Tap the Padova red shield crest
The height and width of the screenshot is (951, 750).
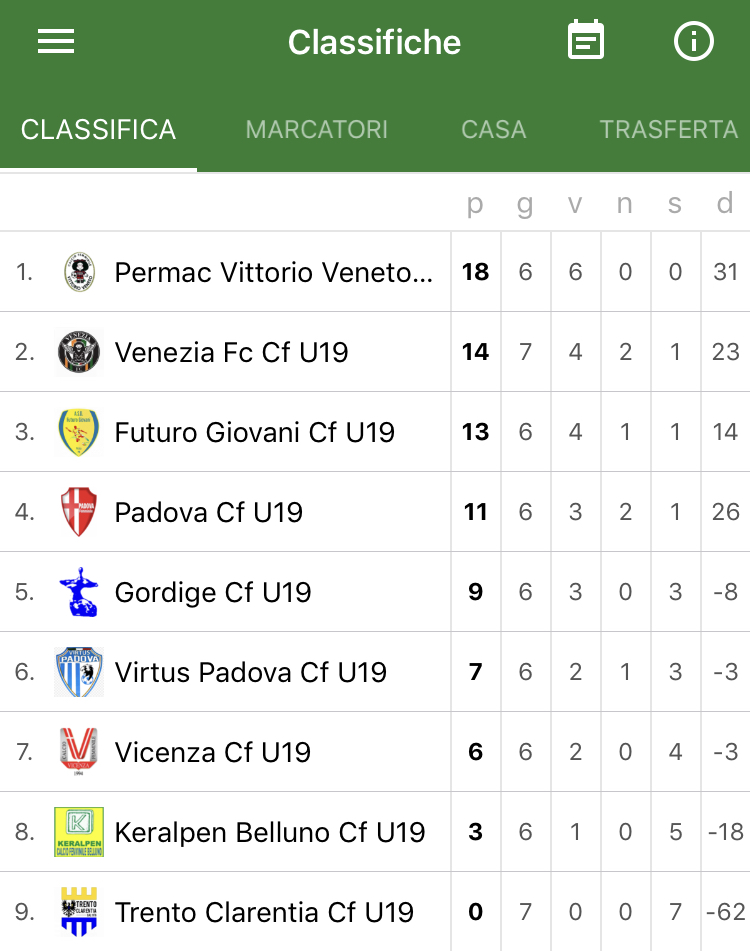click(x=79, y=512)
